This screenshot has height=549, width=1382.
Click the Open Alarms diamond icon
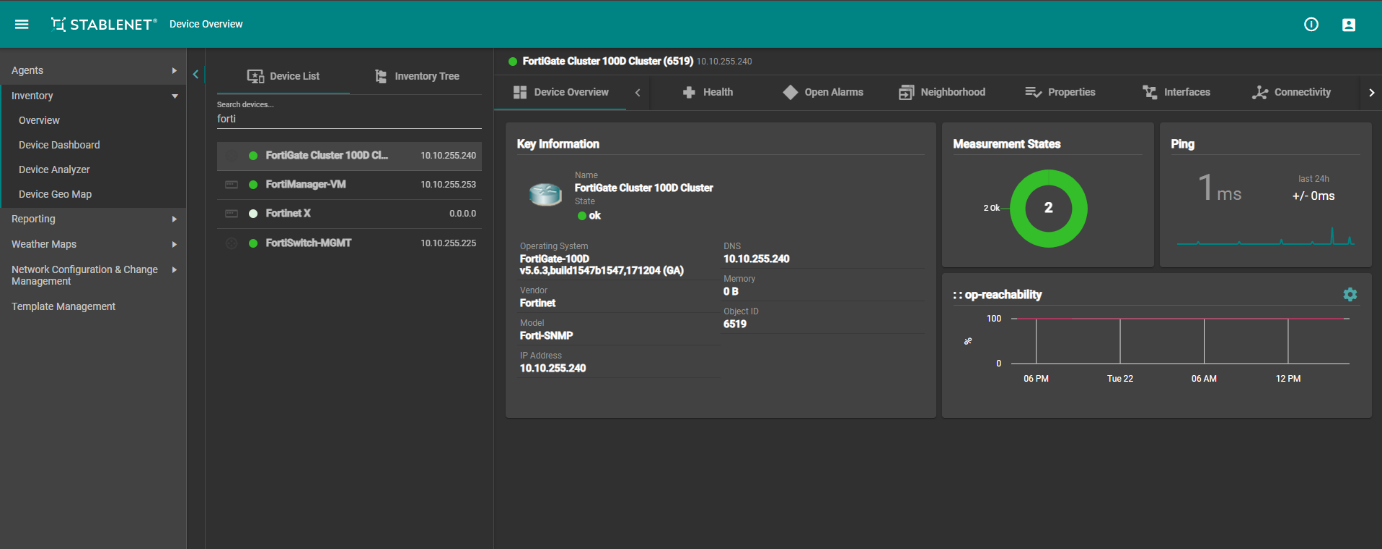click(790, 92)
